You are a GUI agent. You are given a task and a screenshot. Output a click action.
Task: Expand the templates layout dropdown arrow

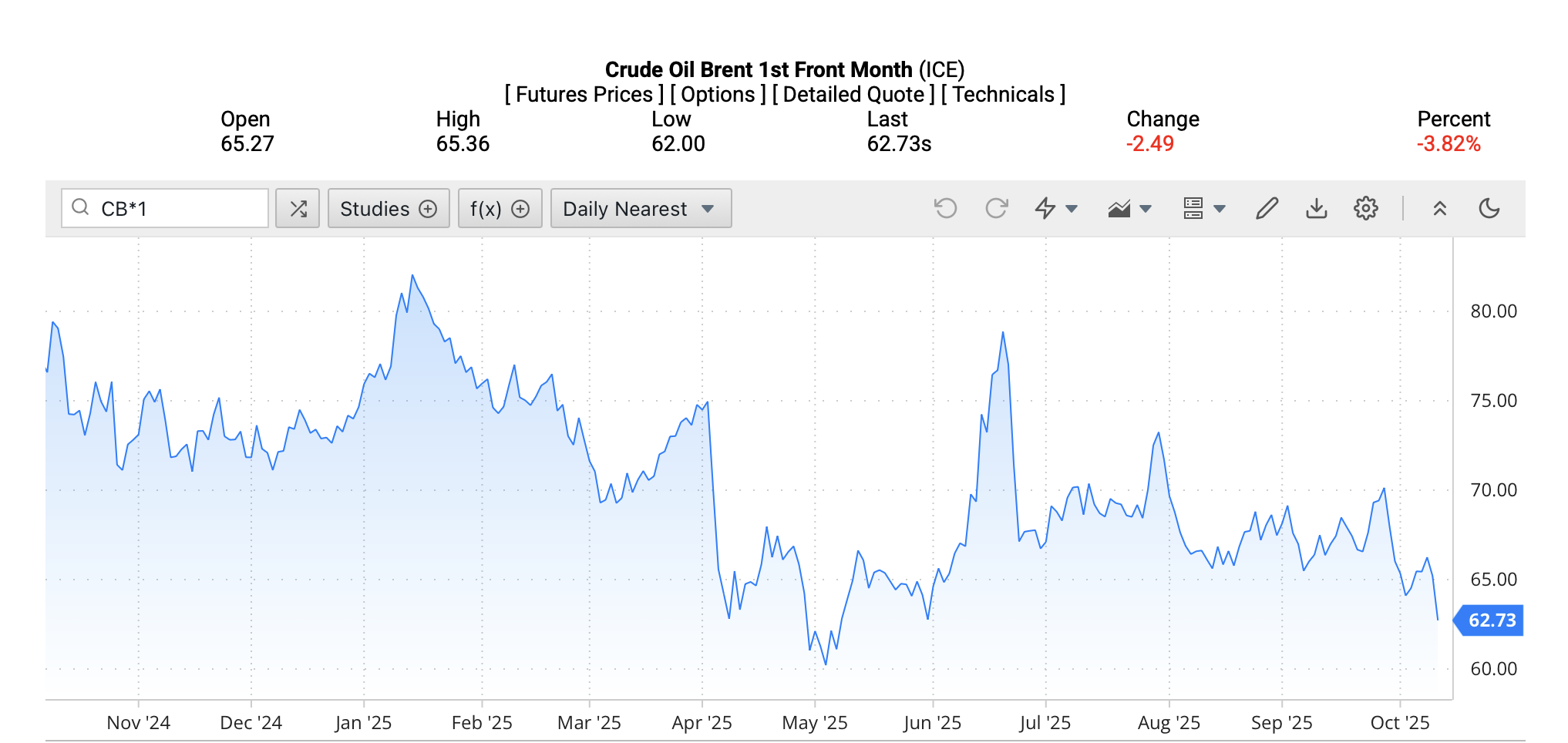(1220, 208)
